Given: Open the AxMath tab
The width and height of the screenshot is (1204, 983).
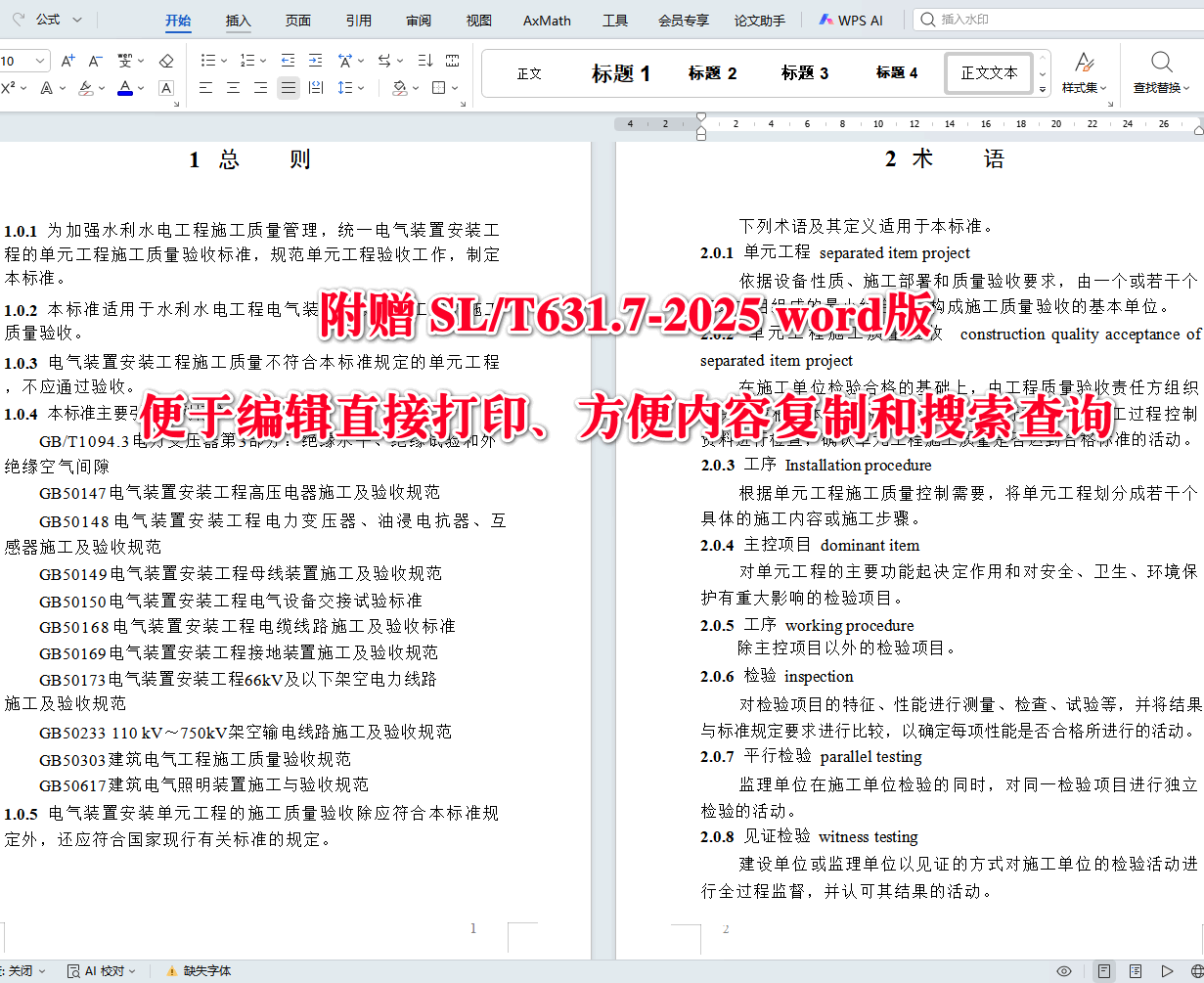Looking at the screenshot, I should tap(547, 21).
